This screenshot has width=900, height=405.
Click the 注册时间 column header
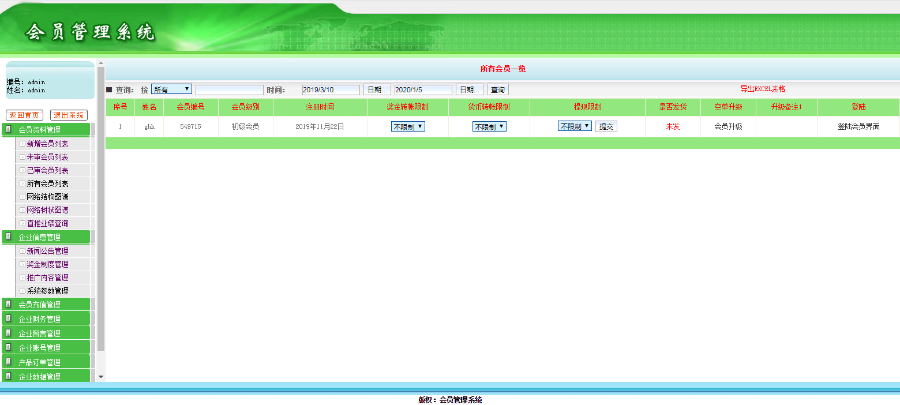320,107
